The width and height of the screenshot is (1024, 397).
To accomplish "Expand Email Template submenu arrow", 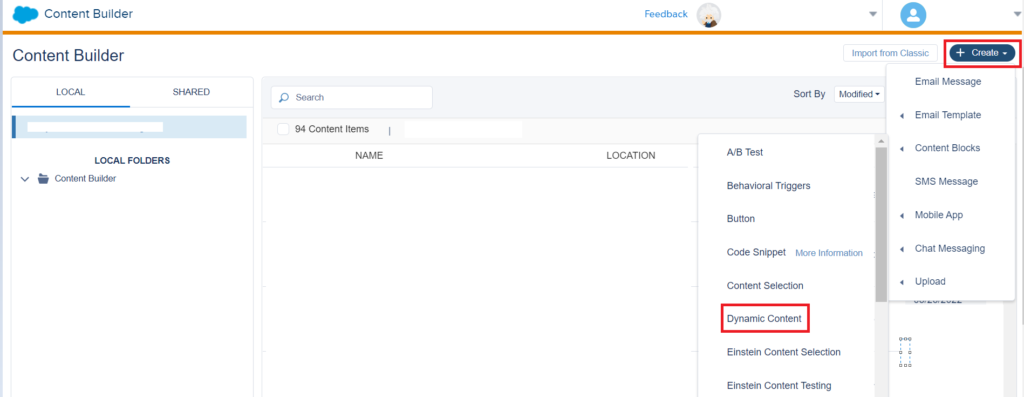I will (902, 116).
